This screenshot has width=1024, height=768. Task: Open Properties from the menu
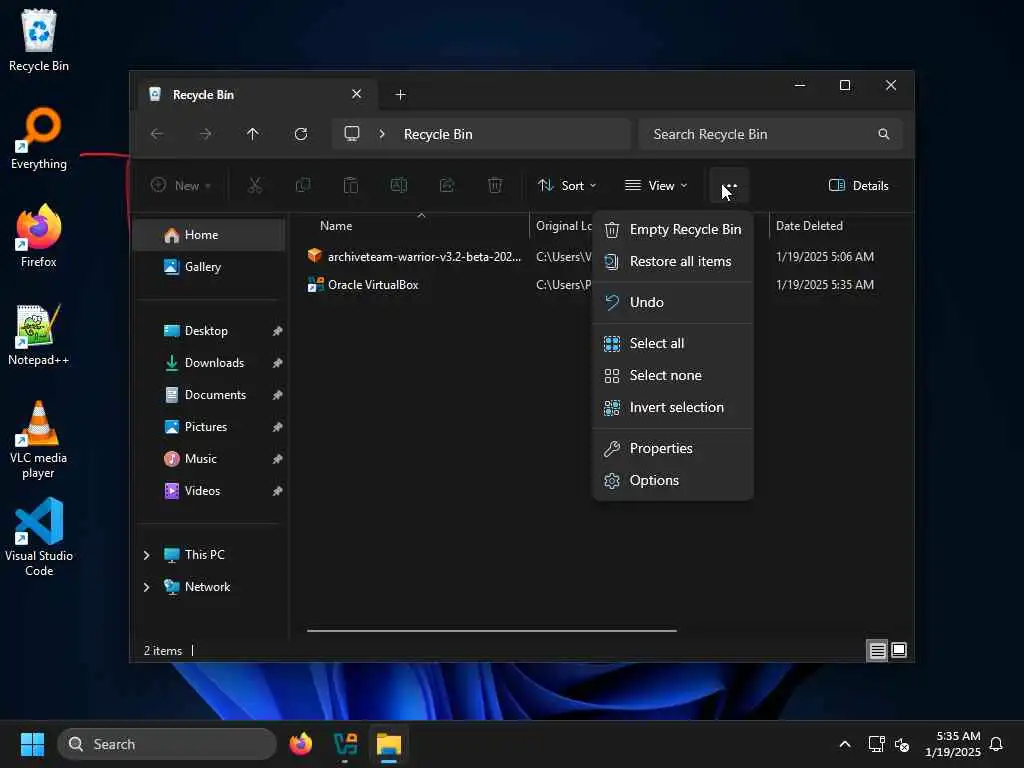tap(673, 448)
